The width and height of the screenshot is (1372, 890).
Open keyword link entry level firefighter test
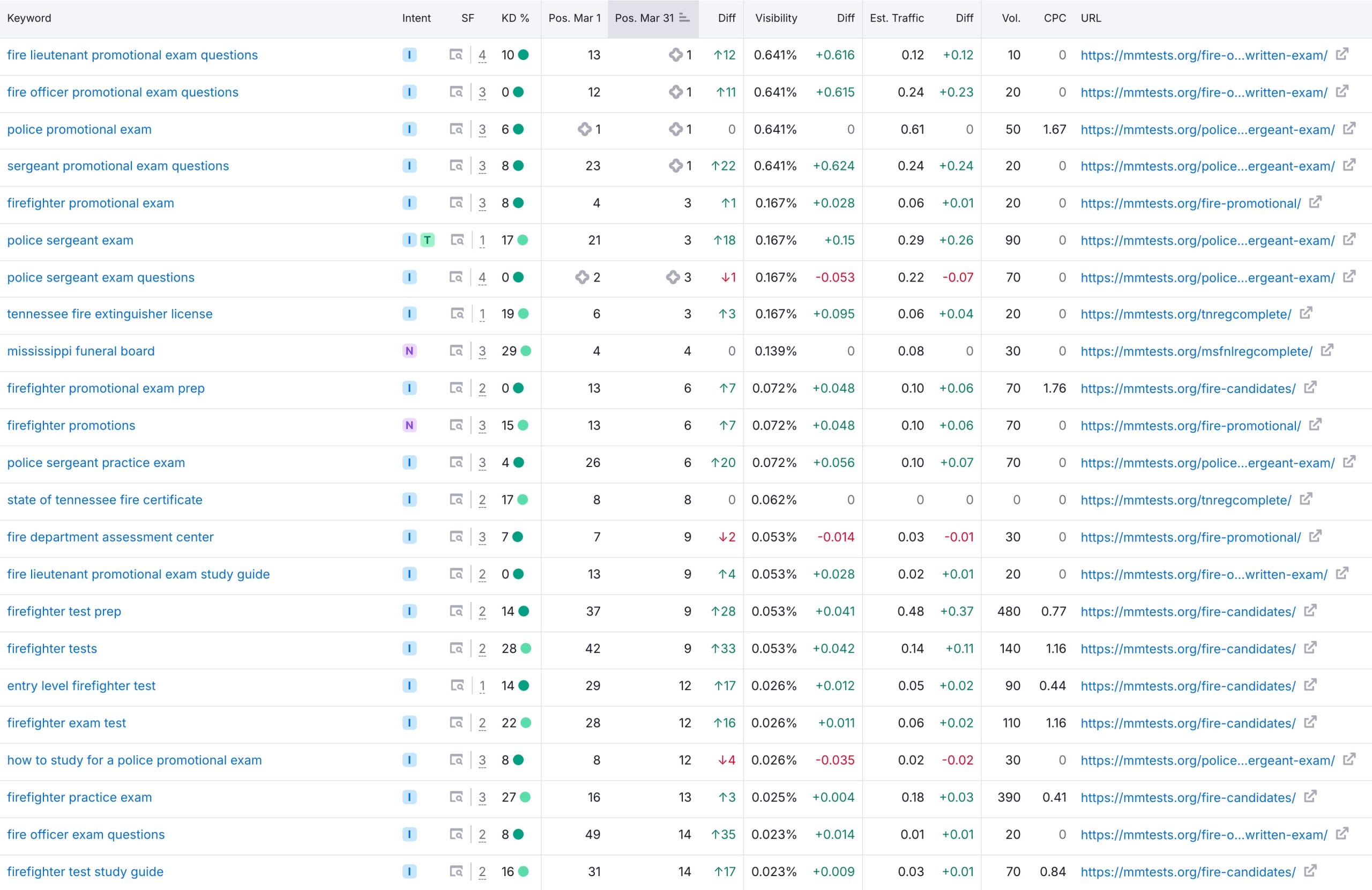click(81, 686)
